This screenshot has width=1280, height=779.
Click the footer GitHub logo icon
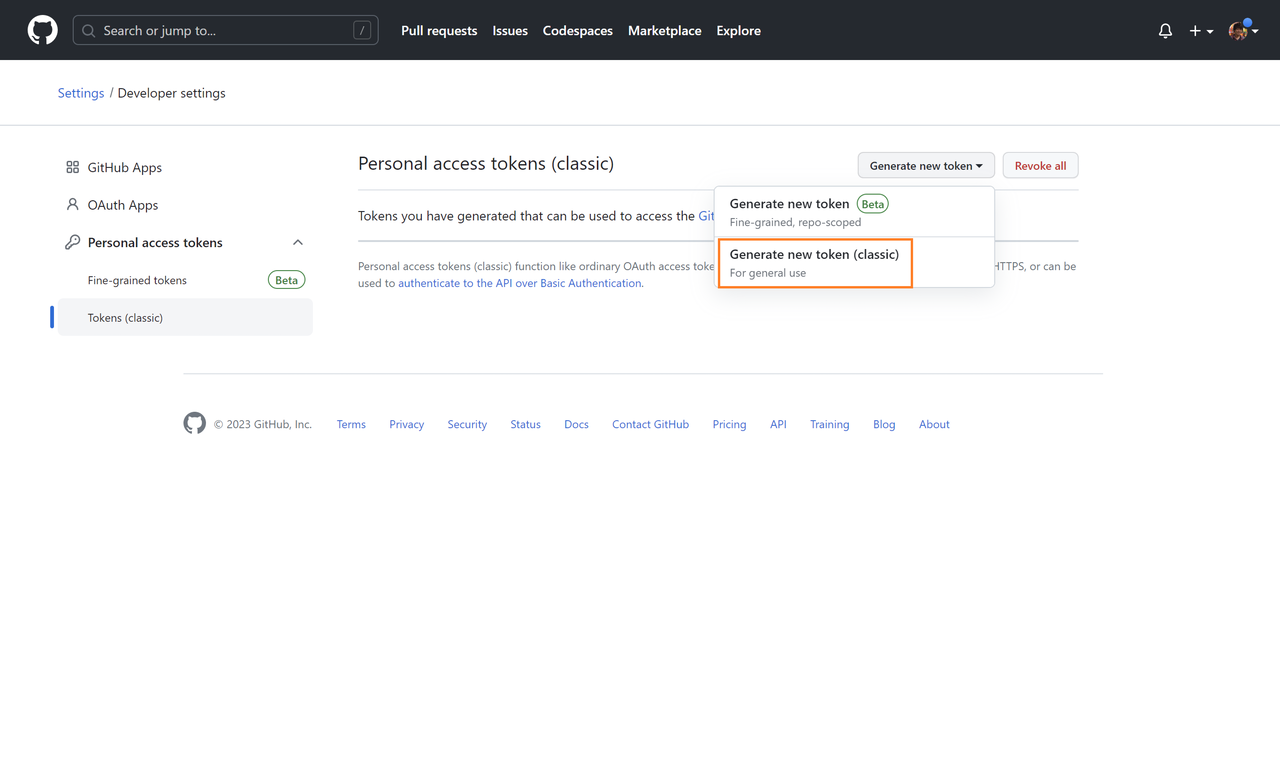point(195,423)
